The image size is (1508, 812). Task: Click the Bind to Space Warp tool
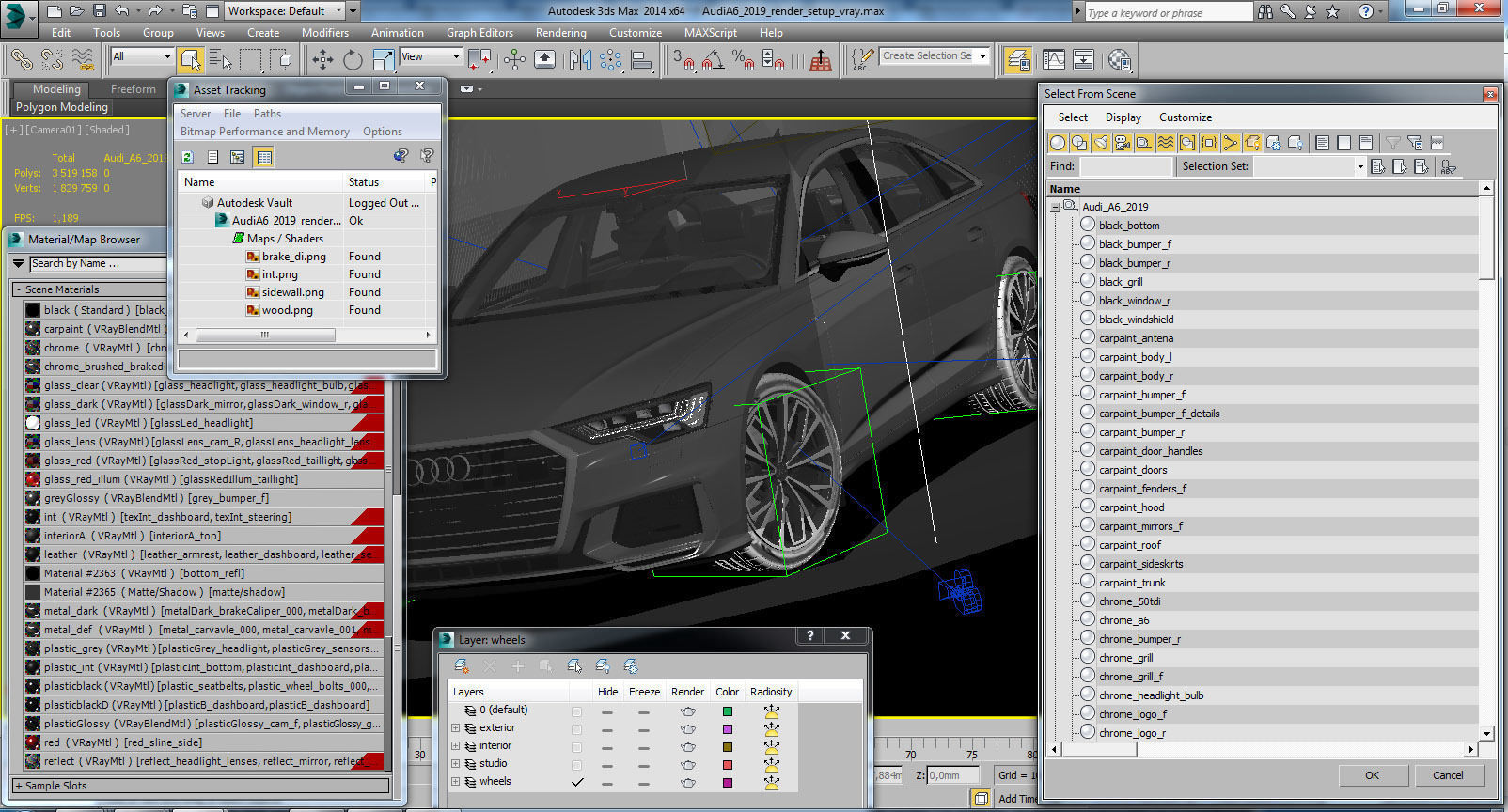[83, 60]
